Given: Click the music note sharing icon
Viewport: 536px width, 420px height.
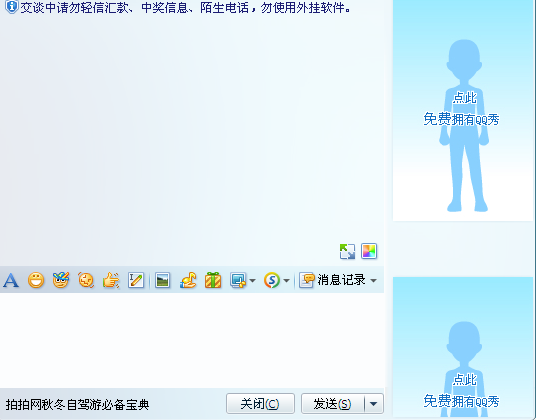Looking at the screenshot, I should [x=188, y=280].
